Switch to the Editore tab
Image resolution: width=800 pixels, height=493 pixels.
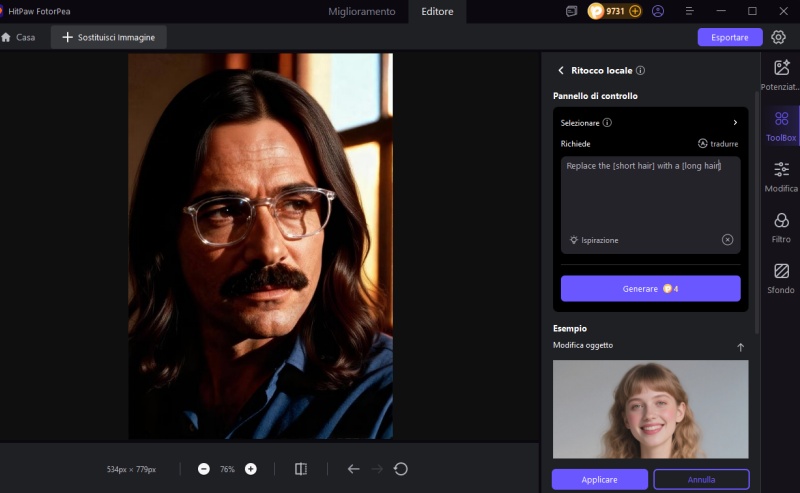click(x=437, y=11)
